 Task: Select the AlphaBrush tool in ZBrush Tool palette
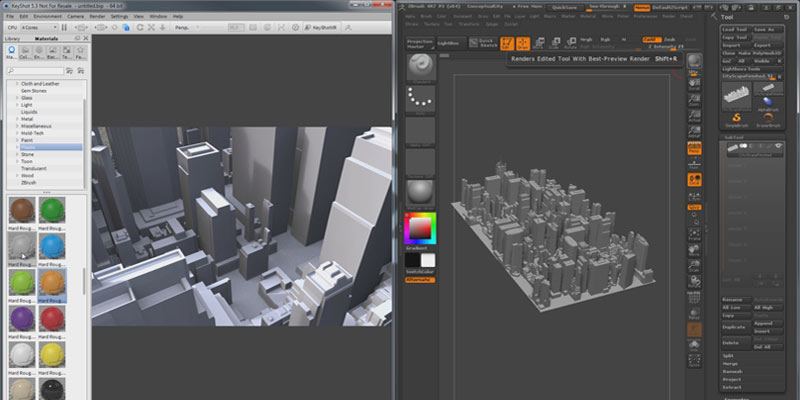click(767, 103)
